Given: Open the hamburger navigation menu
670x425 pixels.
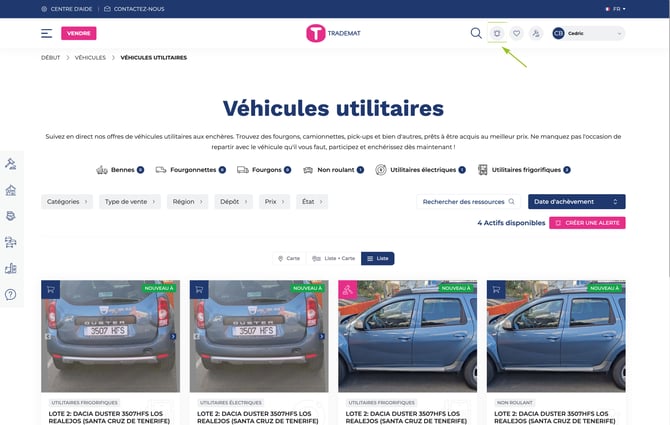Looking at the screenshot, I should coord(47,33).
